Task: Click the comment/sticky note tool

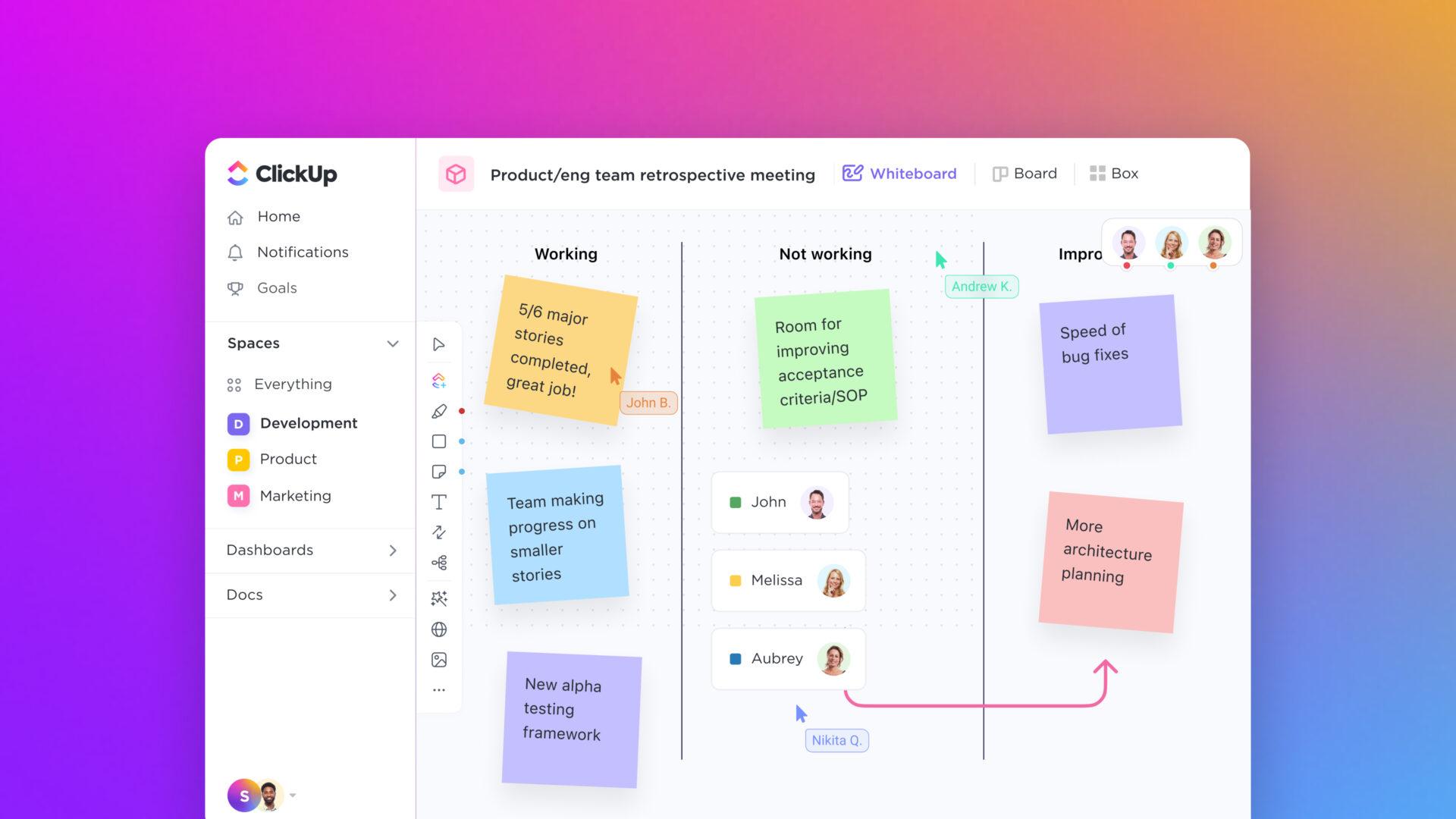Action: (x=438, y=470)
